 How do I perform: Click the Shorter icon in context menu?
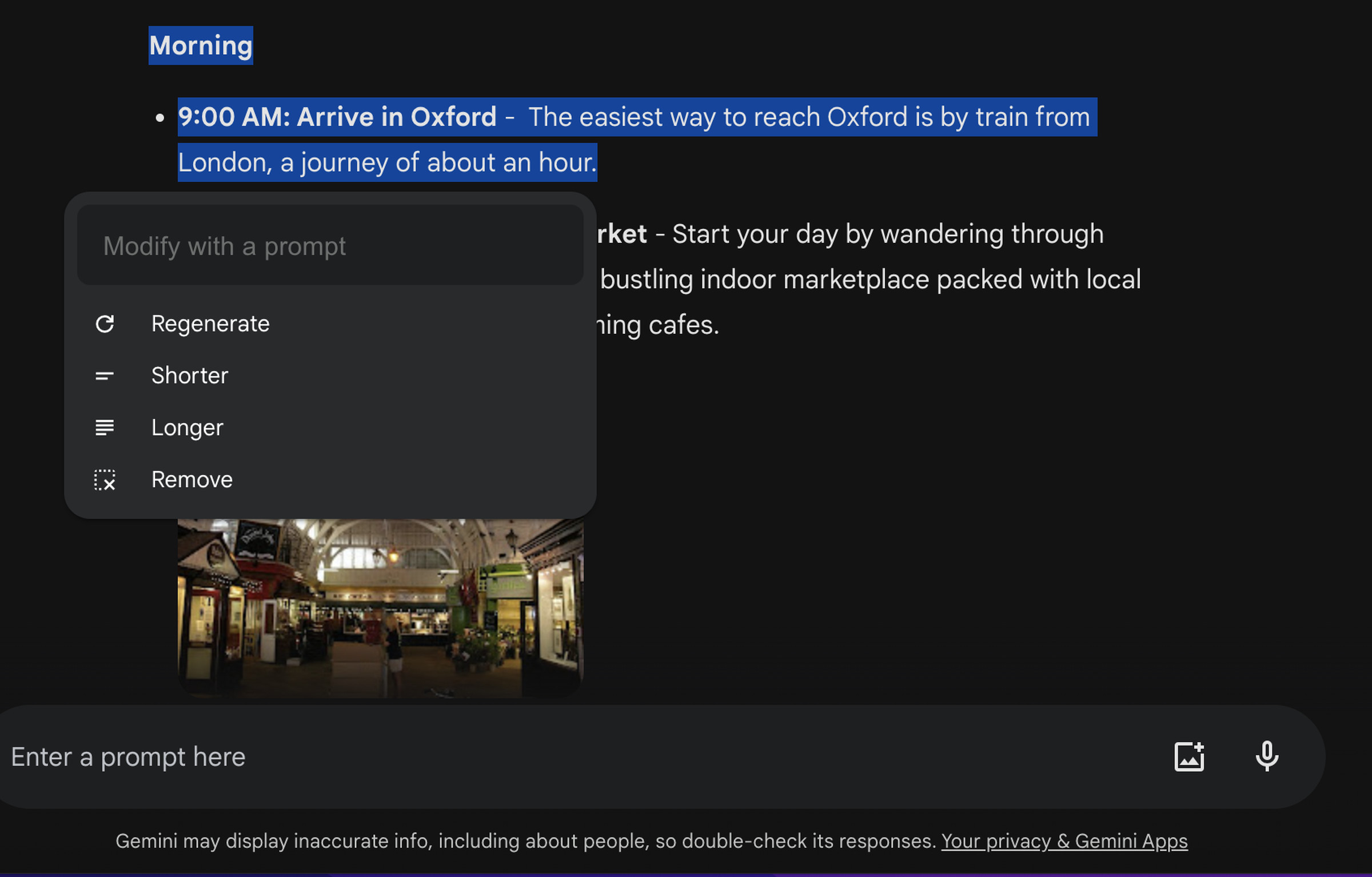[103, 376]
